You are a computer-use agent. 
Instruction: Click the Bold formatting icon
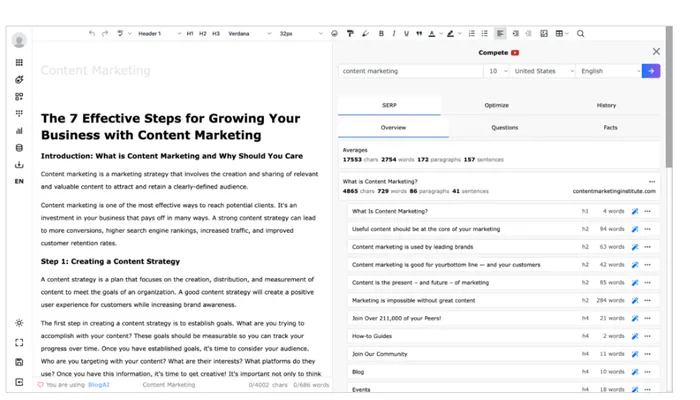(381, 34)
